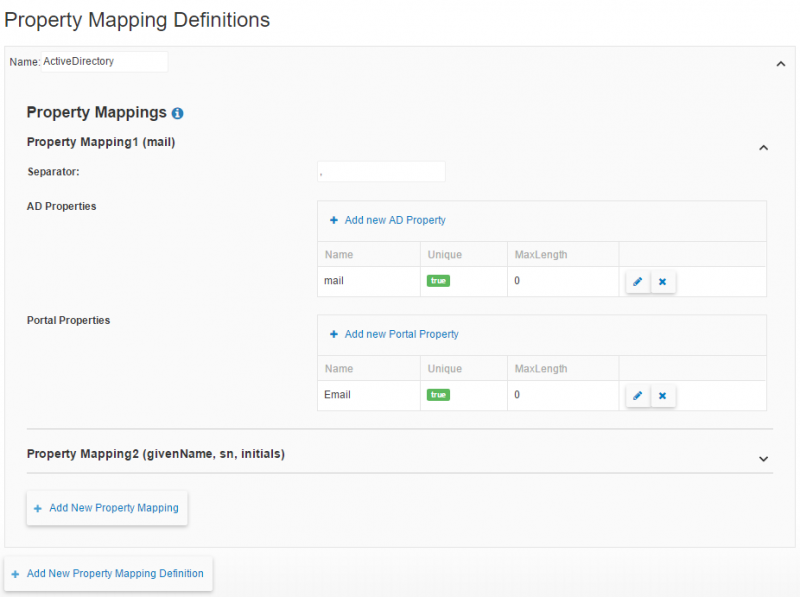The width and height of the screenshot is (800, 597).
Task: Edit the mail AD property row
Action: (x=638, y=282)
